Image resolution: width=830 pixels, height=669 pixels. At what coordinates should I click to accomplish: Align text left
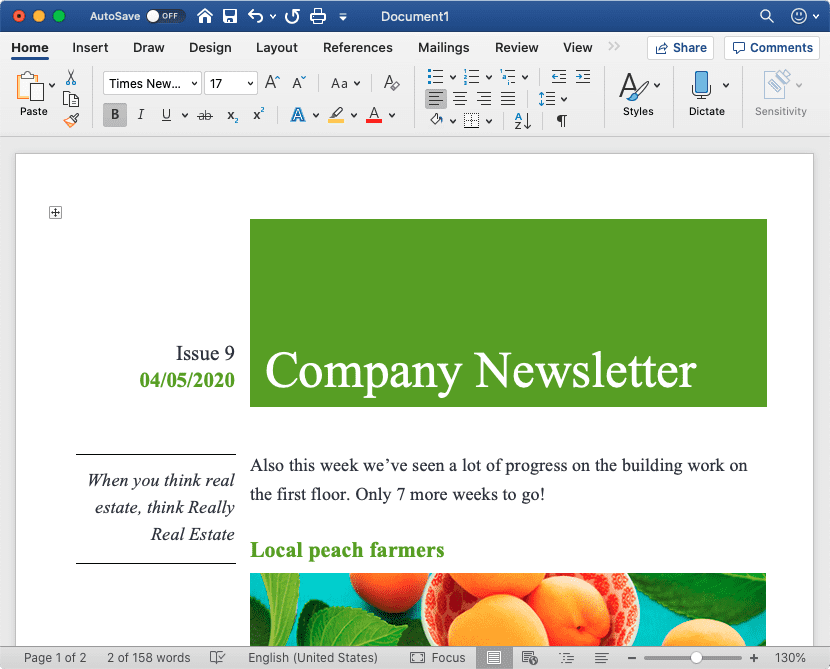tap(436, 98)
